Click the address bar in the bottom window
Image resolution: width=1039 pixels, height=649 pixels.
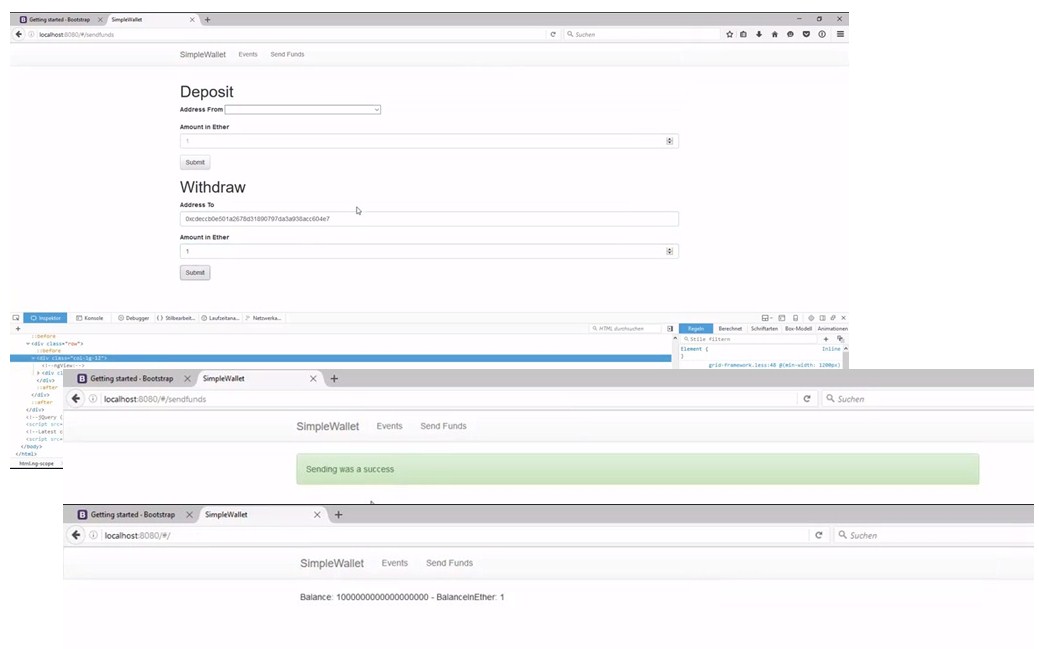(x=456, y=535)
